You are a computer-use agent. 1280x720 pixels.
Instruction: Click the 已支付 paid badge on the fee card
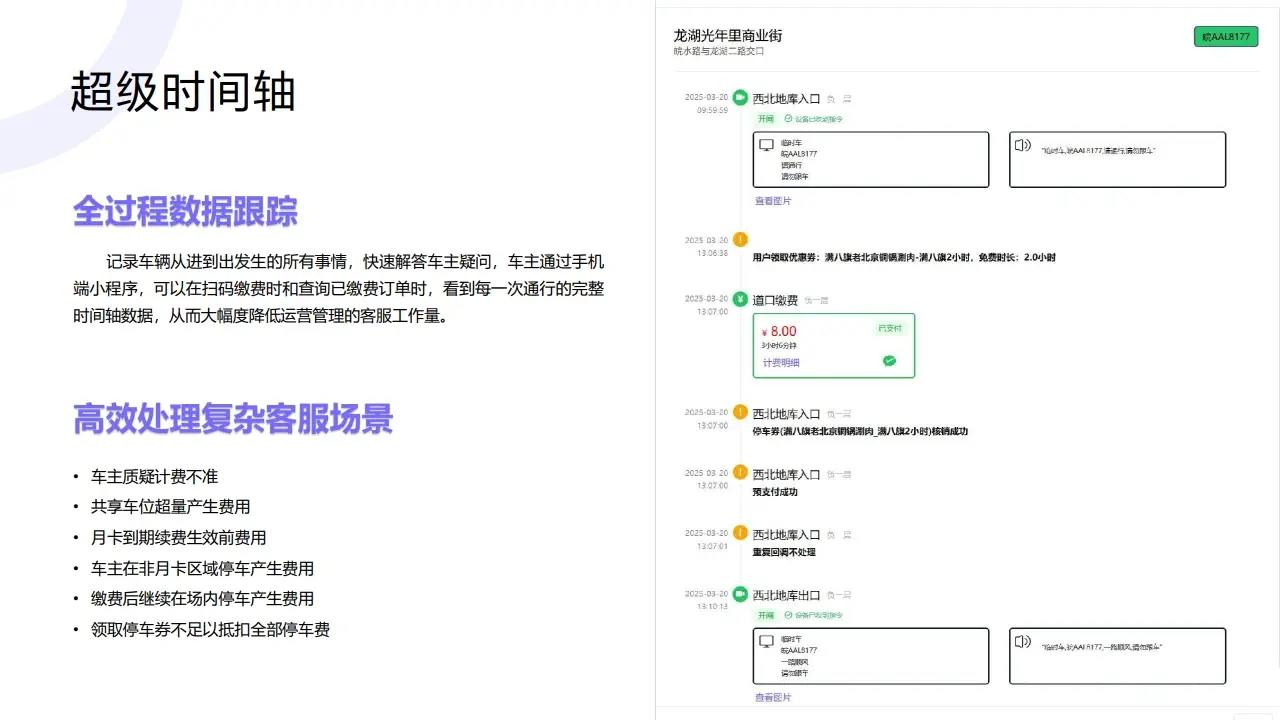click(x=892, y=327)
